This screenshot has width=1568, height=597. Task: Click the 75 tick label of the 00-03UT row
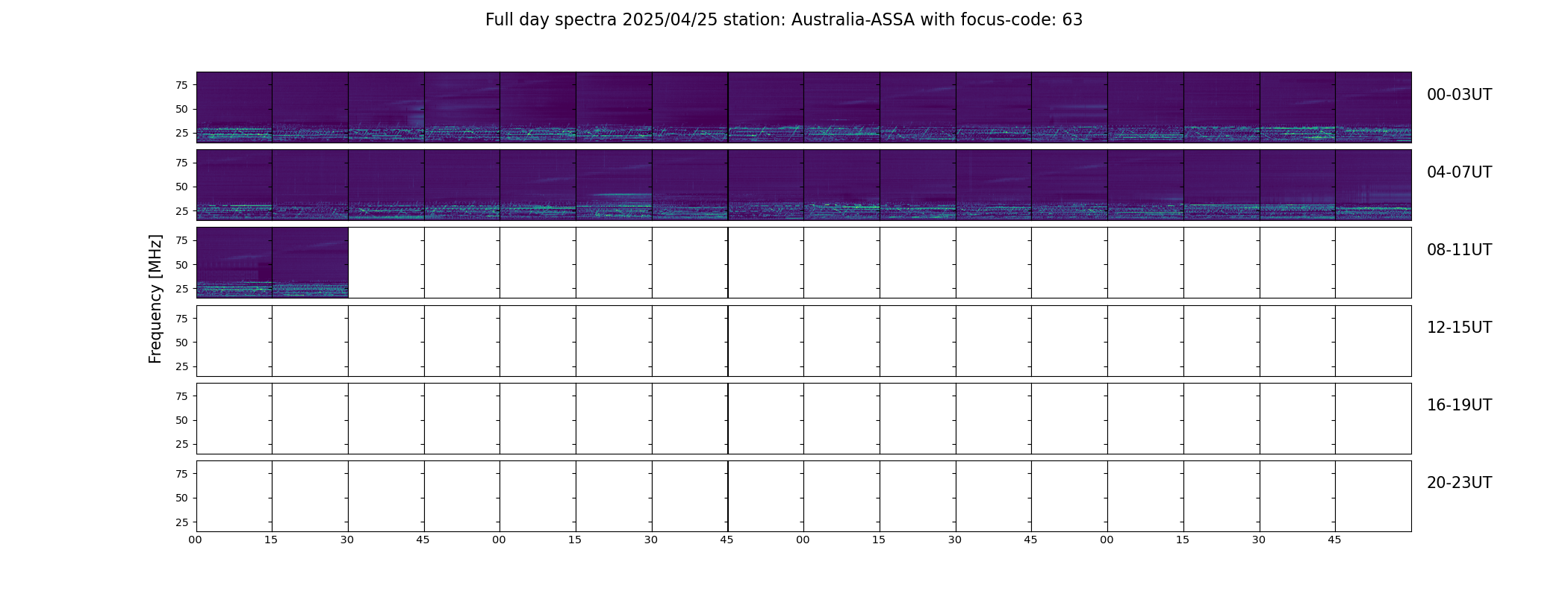(181, 85)
